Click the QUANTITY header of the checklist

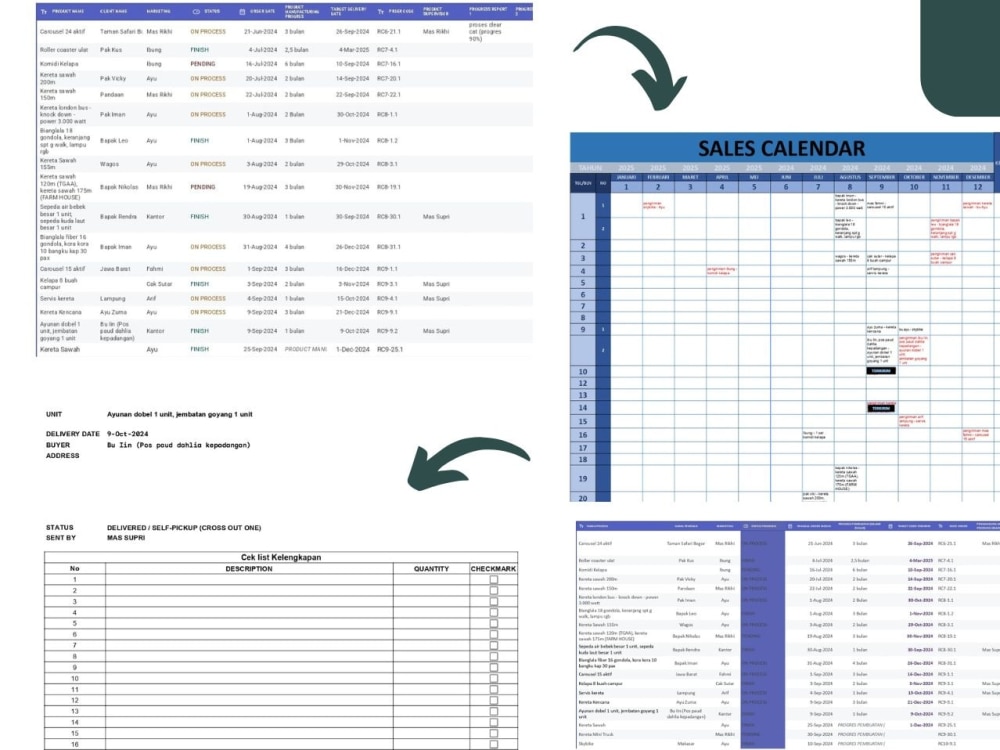431,568
